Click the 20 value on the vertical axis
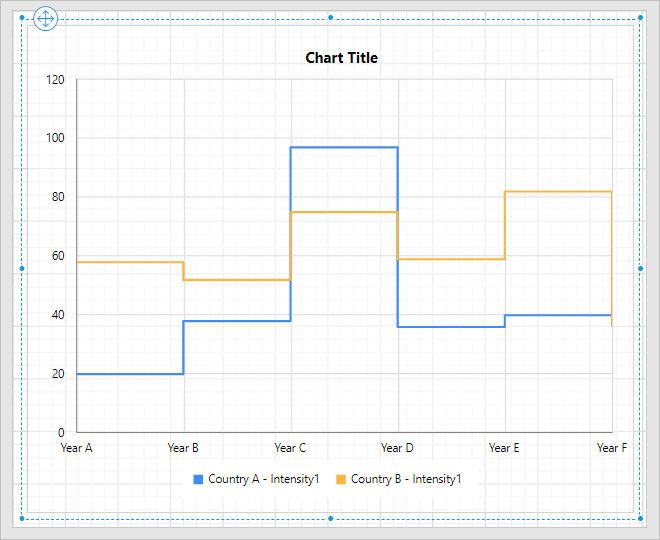This screenshot has width=660, height=540. (x=58, y=373)
